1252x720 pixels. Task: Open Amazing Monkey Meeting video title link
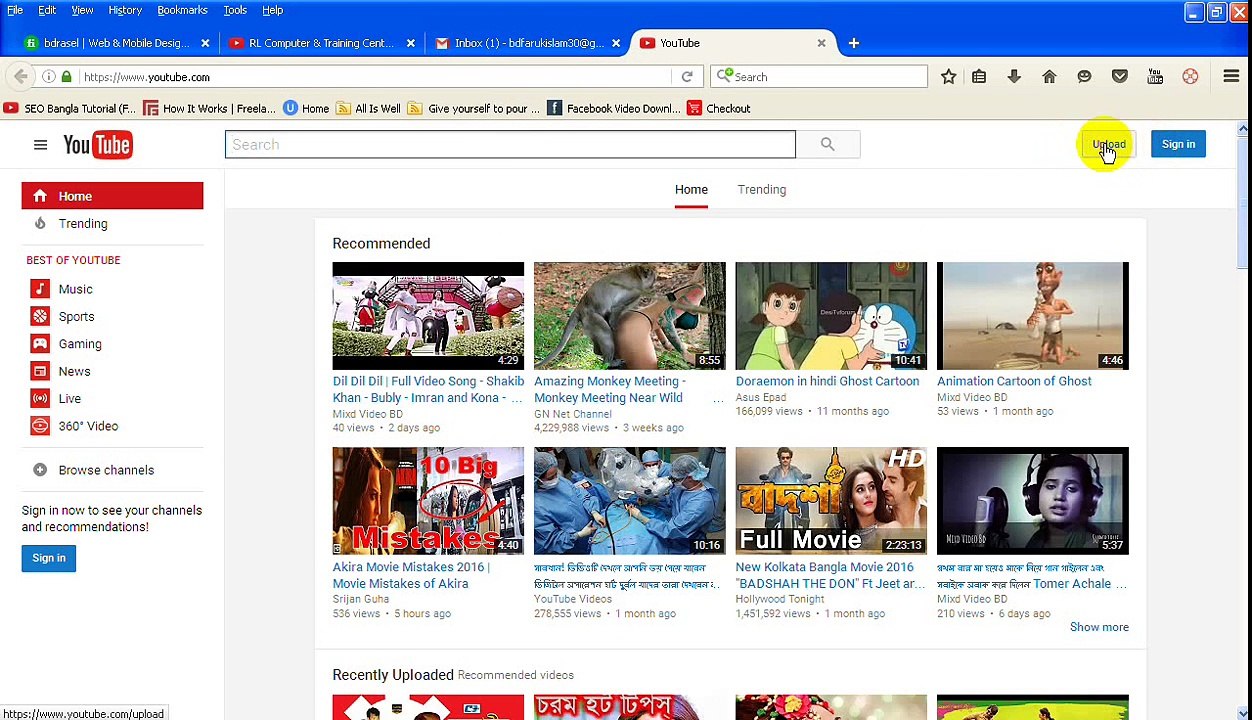click(610, 389)
